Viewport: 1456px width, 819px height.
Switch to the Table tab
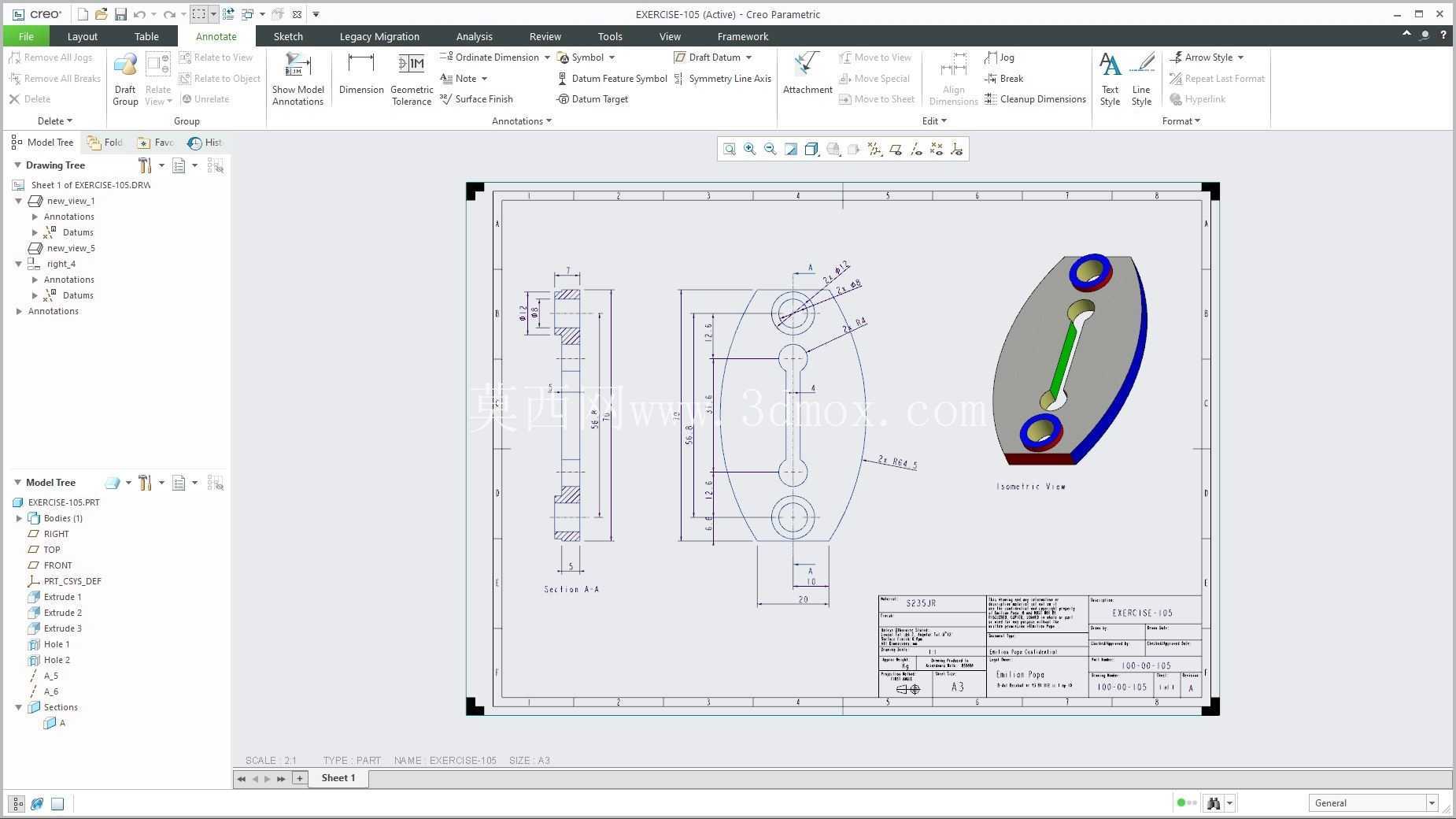coord(146,36)
